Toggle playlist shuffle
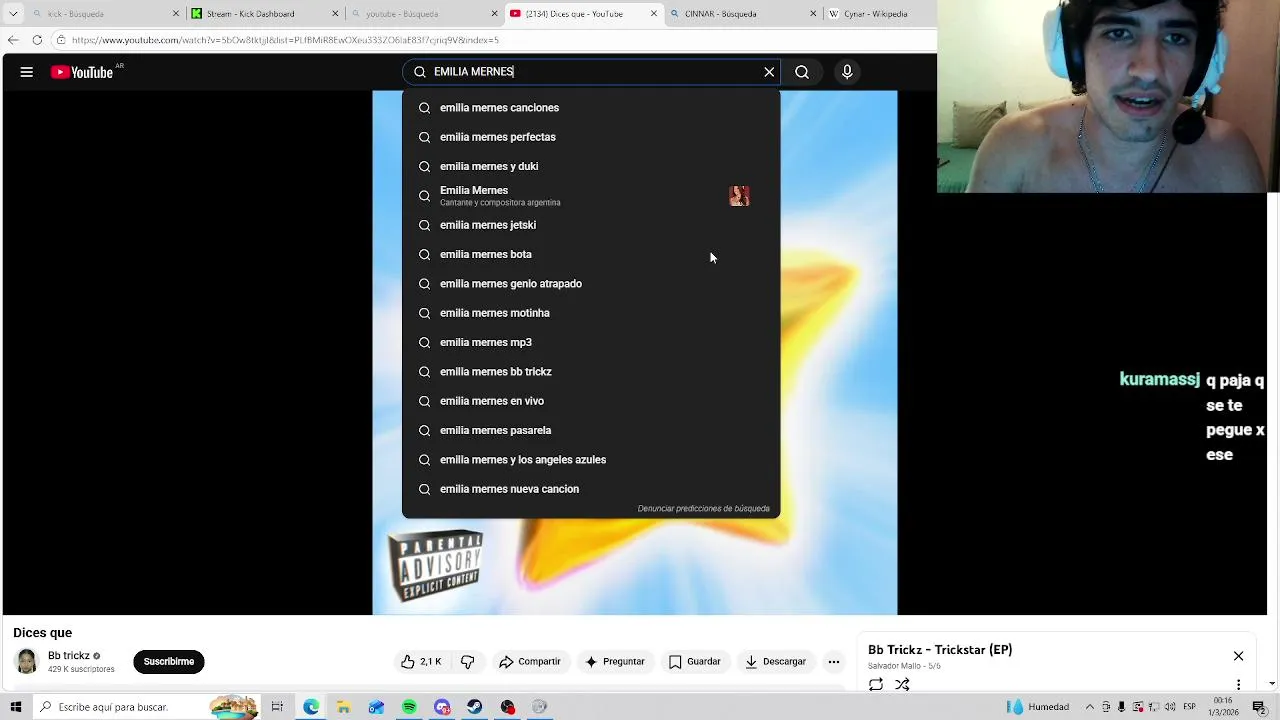This screenshot has width=1280, height=720. point(902,684)
